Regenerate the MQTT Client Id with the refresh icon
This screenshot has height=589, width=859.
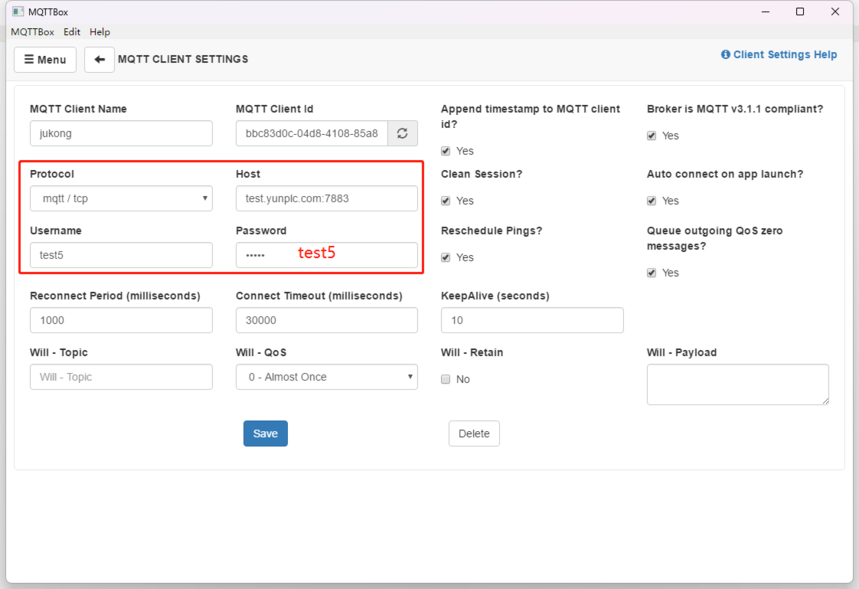pos(403,133)
